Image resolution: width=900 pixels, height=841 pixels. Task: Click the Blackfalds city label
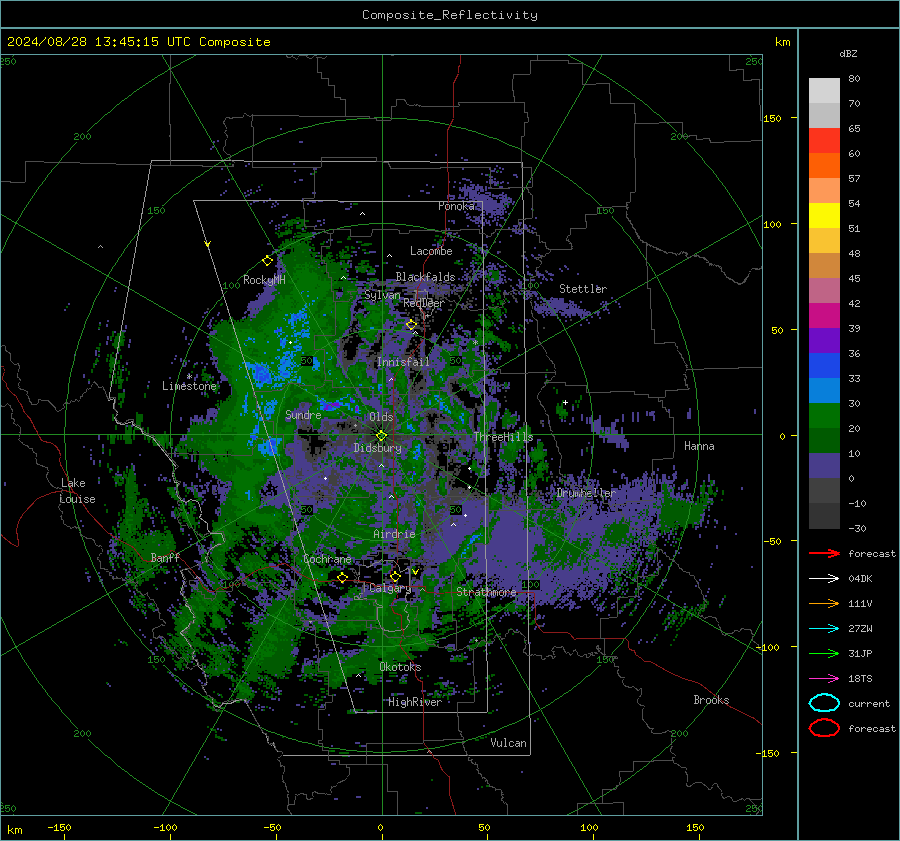tap(425, 277)
